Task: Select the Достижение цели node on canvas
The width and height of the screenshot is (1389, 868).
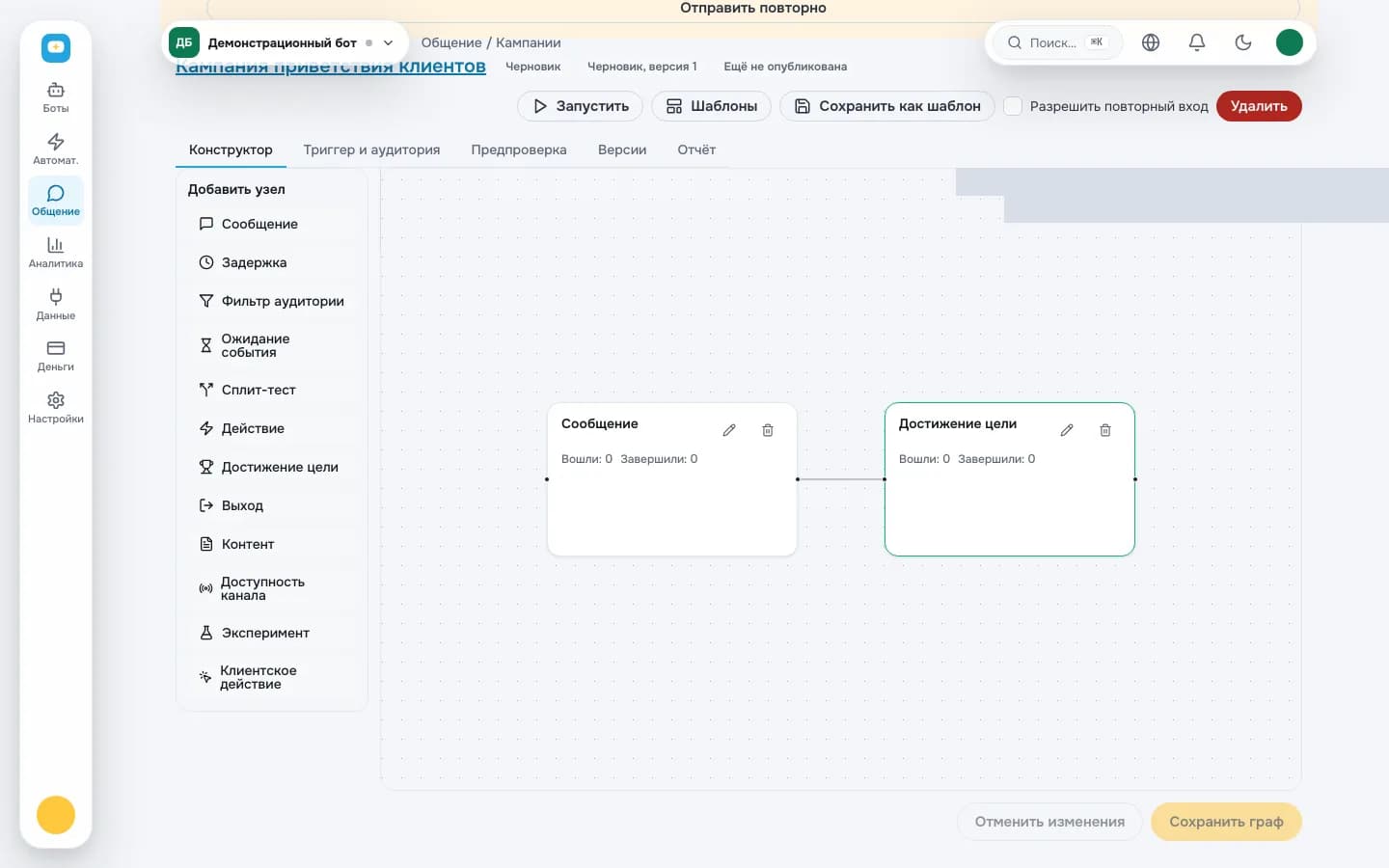Action: point(1010,479)
